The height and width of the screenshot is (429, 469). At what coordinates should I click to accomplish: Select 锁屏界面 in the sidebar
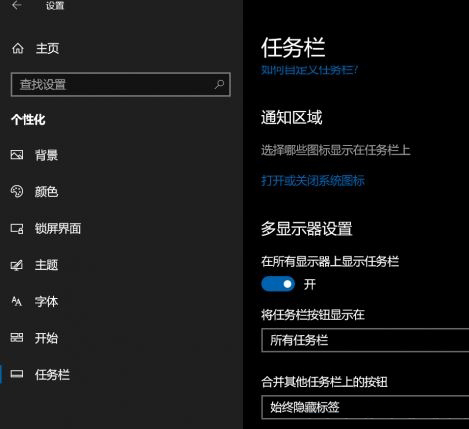tap(58, 228)
